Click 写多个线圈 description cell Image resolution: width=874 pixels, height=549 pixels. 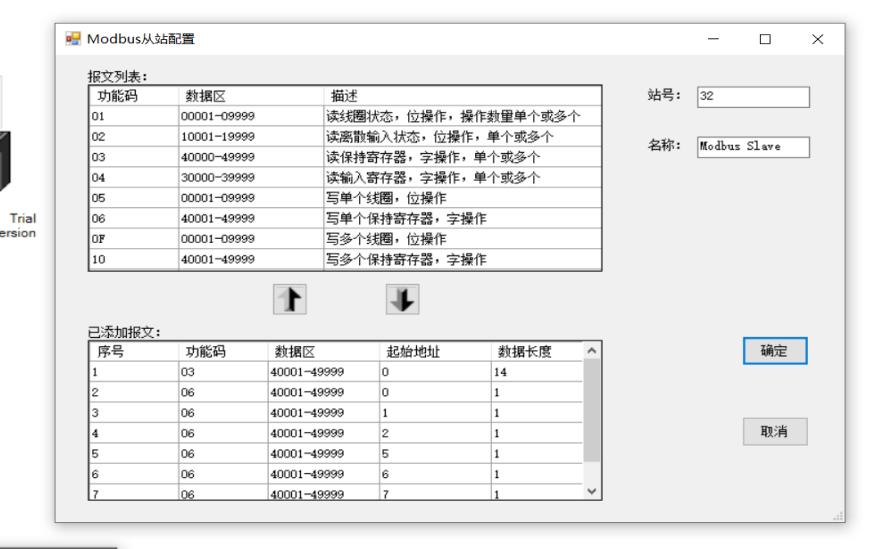coord(462,239)
